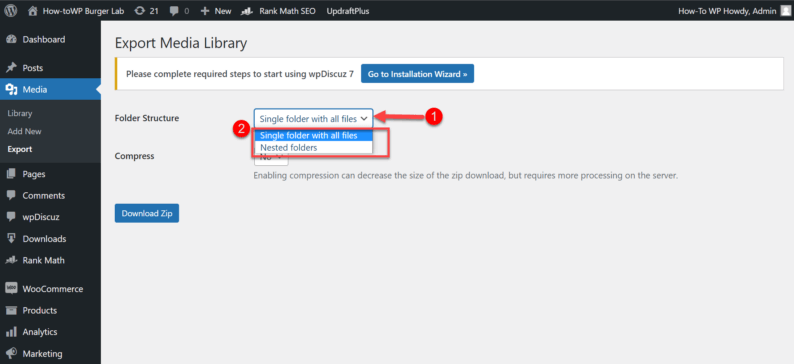Click the Comments bubble icon in sidebar

tap(11, 195)
